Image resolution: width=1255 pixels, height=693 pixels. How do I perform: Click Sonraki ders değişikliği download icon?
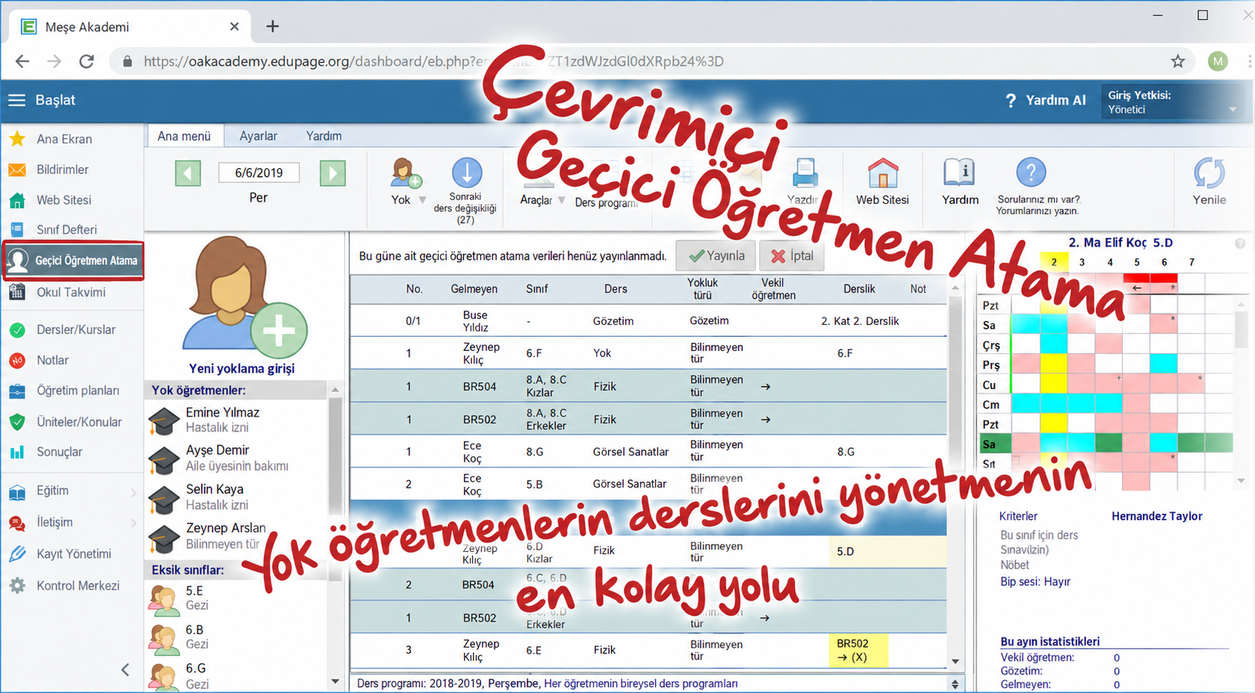pyautogui.click(x=465, y=173)
